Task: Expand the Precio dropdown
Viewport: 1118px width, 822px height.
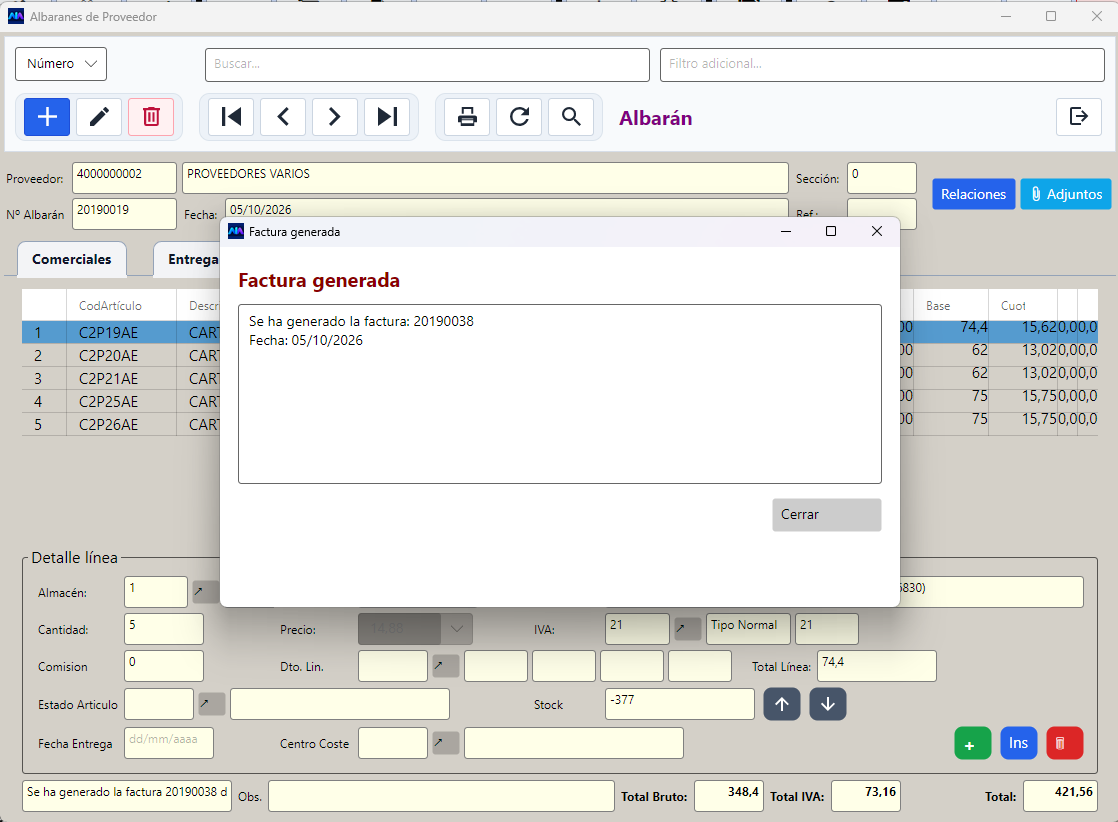Action: (456, 629)
